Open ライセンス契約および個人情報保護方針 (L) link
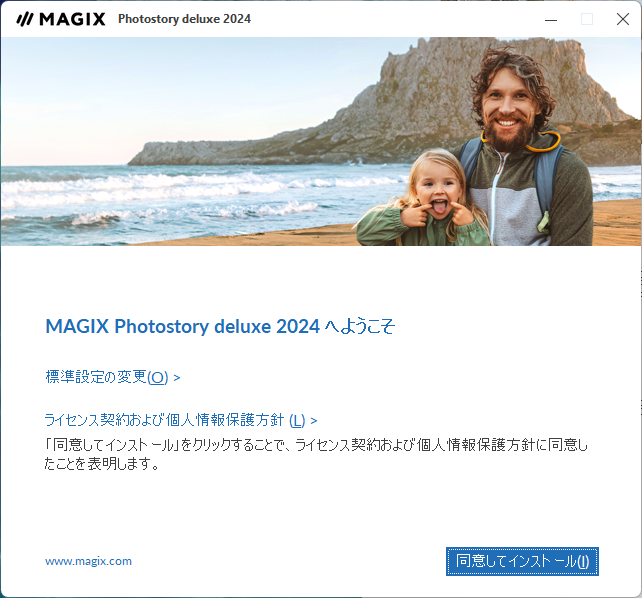Viewport: 642px width, 598px height. click(175, 420)
